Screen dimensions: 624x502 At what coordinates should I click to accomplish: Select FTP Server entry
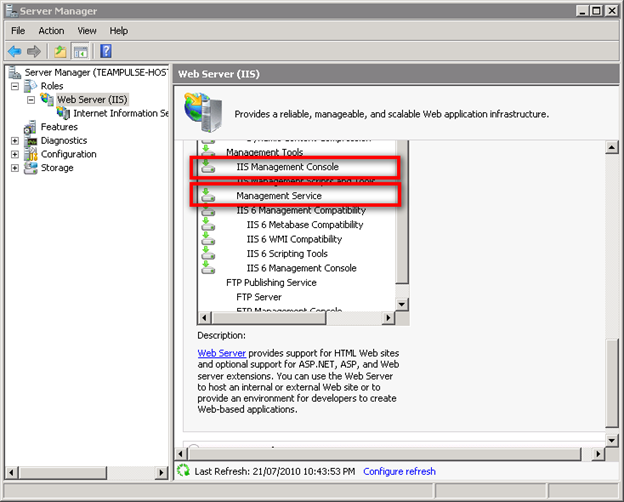(259, 297)
